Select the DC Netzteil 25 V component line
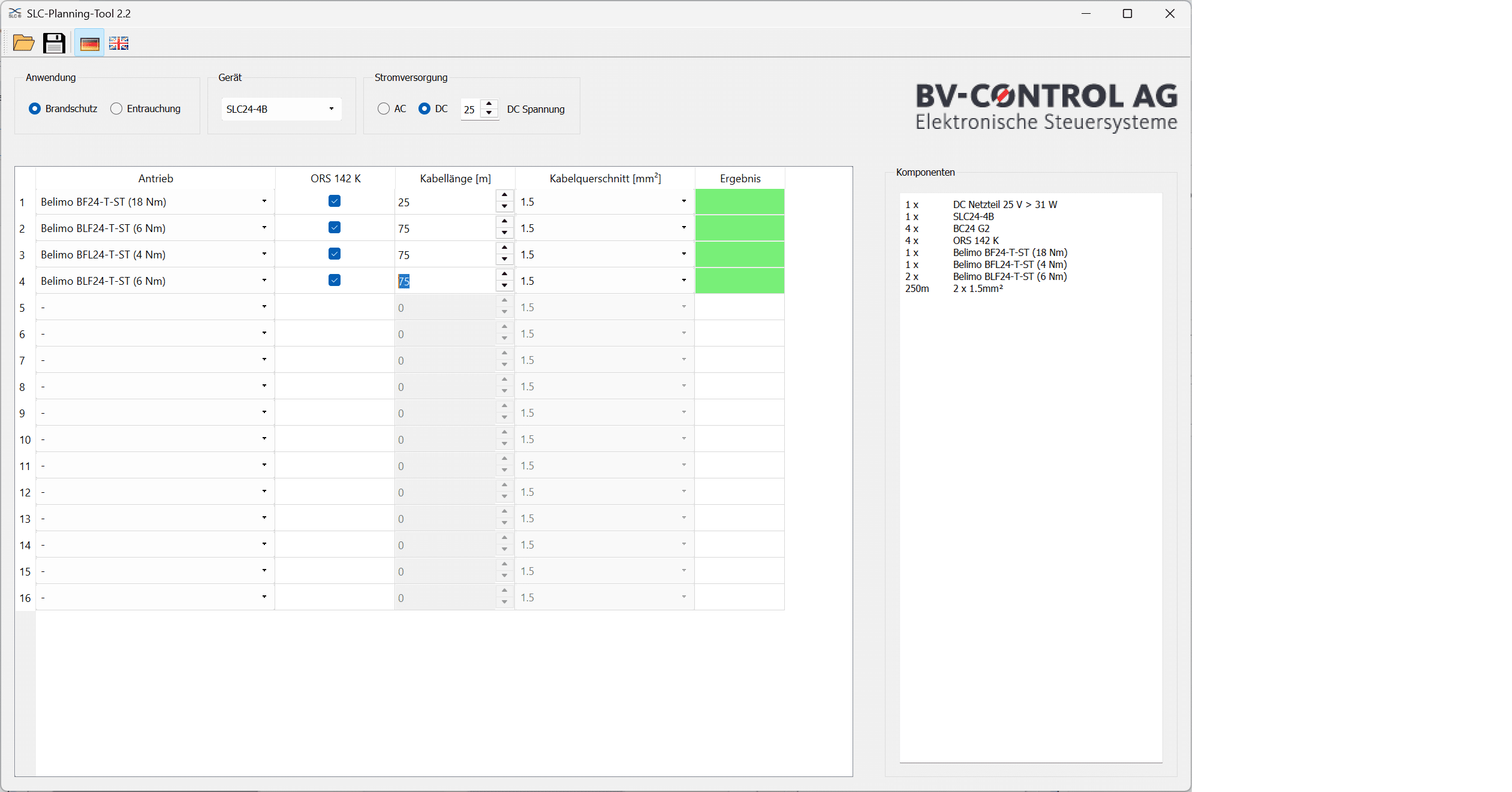The height and width of the screenshot is (792, 1512). pyautogui.click(x=981, y=204)
